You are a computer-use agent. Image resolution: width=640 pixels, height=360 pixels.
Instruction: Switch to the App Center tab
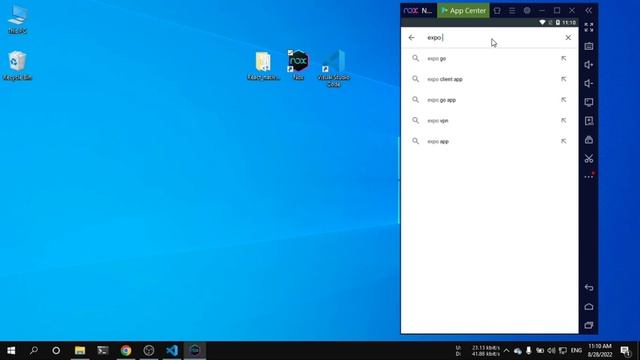pos(463,11)
